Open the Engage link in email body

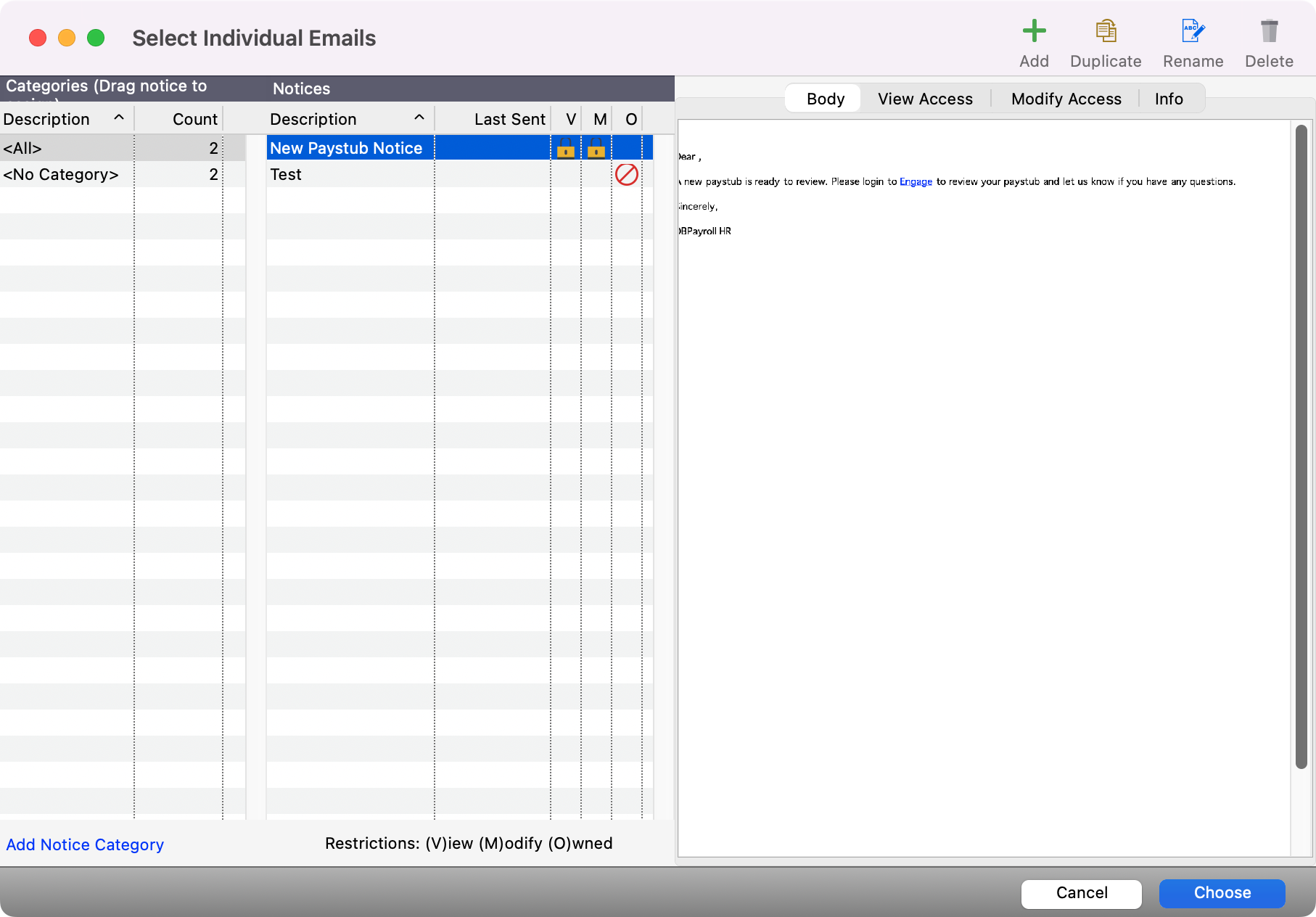click(x=916, y=182)
